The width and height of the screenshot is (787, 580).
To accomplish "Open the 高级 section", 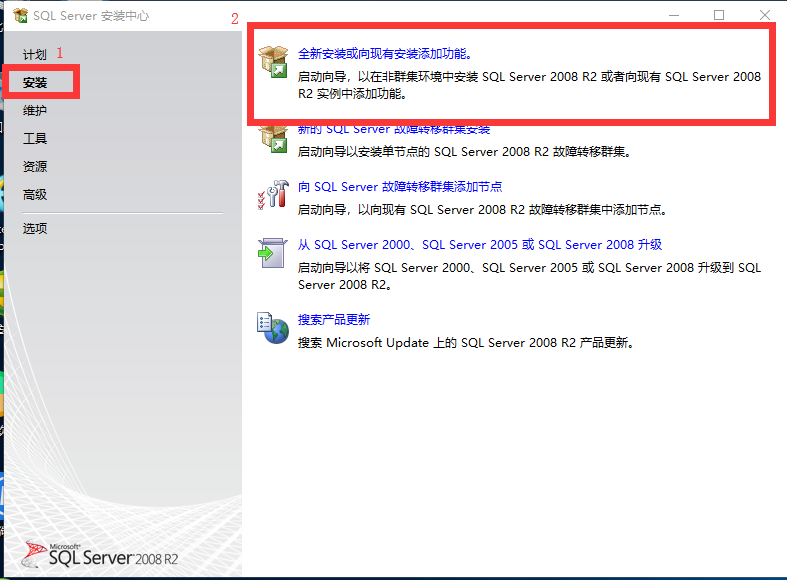I will coord(35,195).
